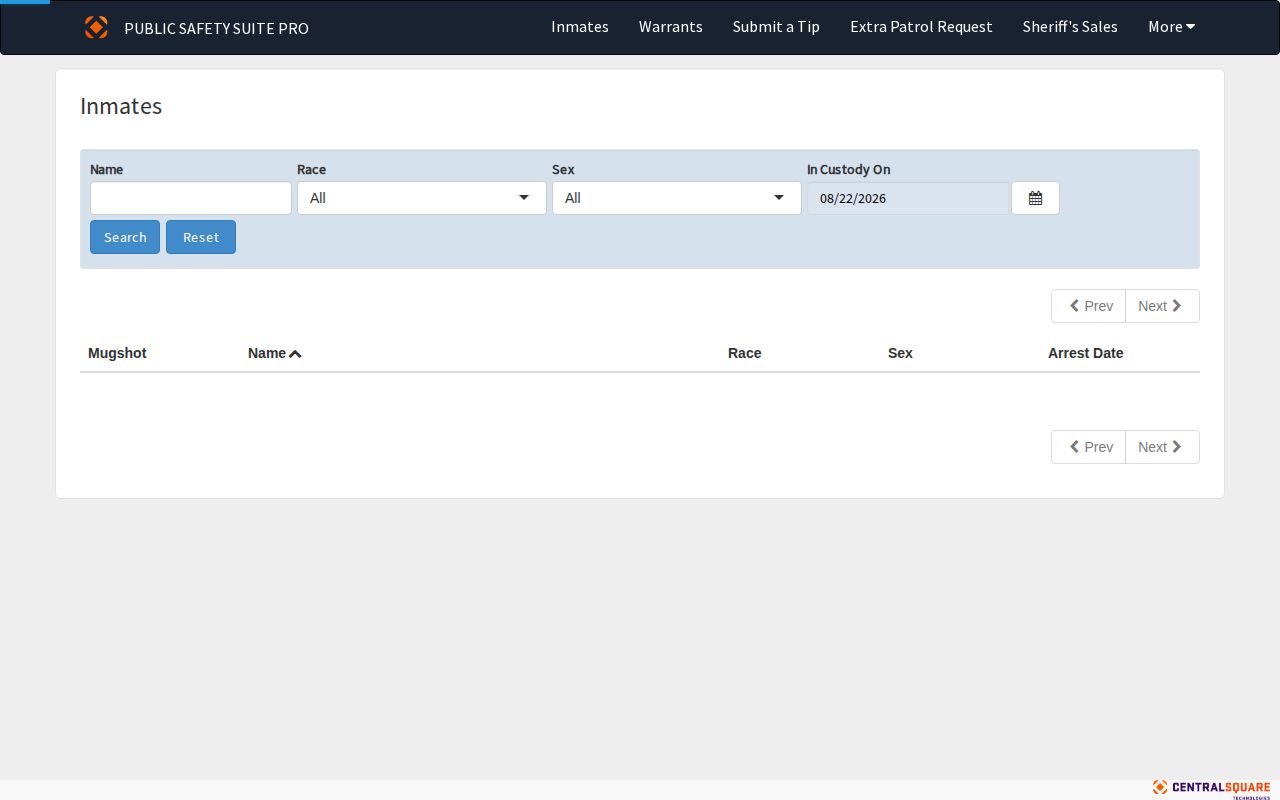This screenshot has height=800, width=1280.
Task: Expand the Sex dropdown
Action: [x=677, y=198]
